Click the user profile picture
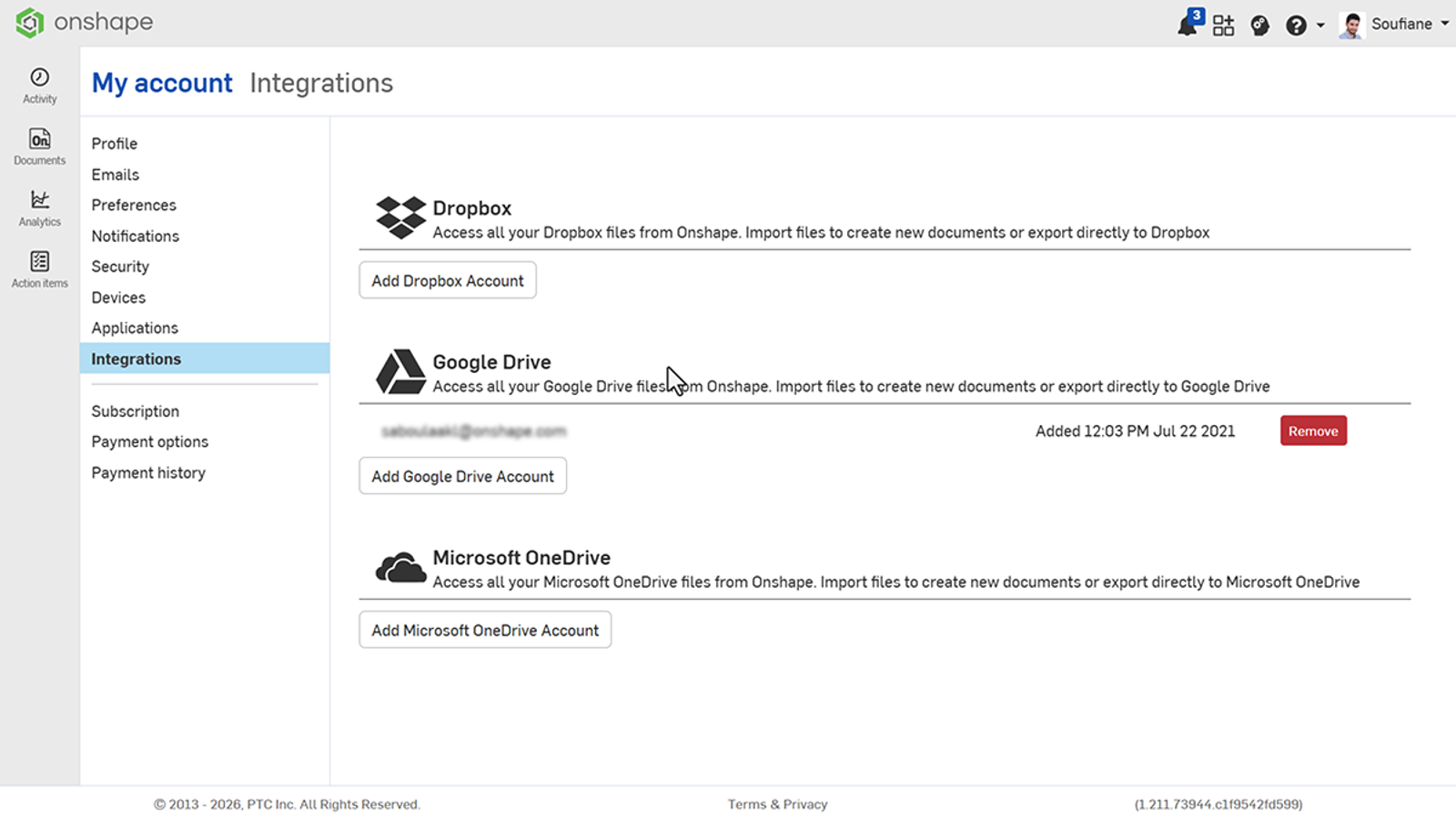 (1350, 25)
